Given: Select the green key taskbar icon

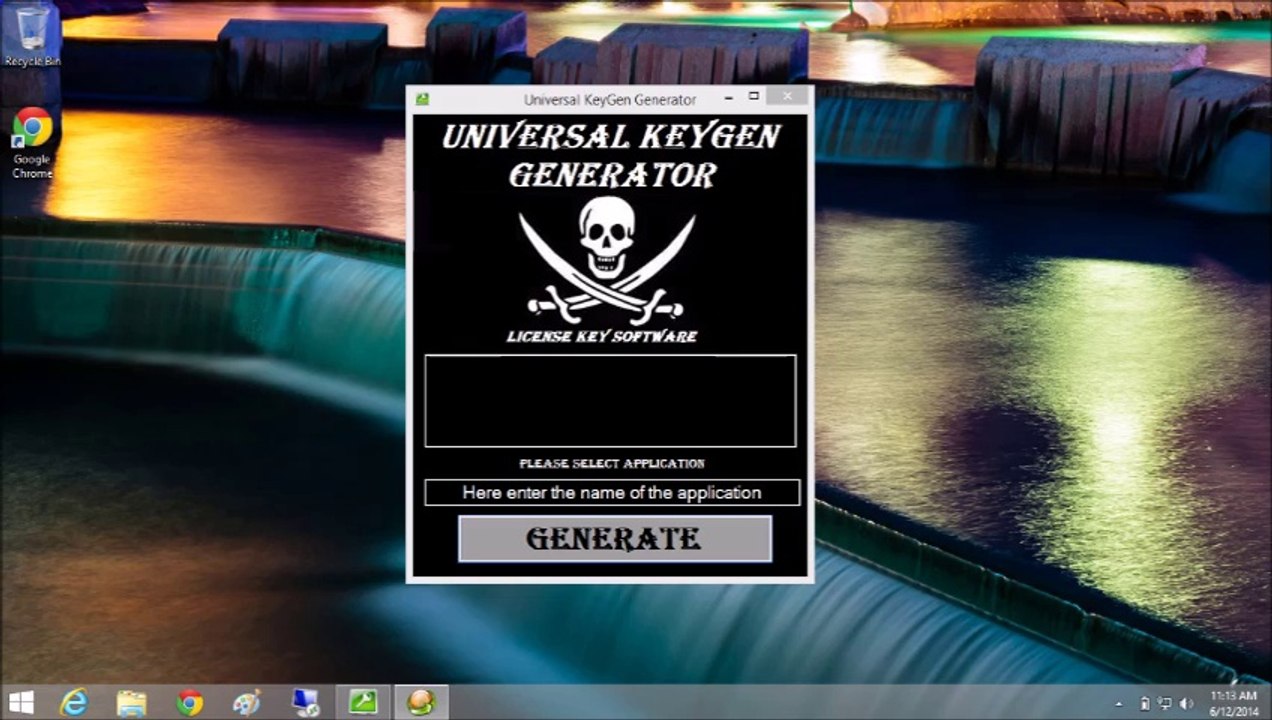Looking at the screenshot, I should point(362,702).
